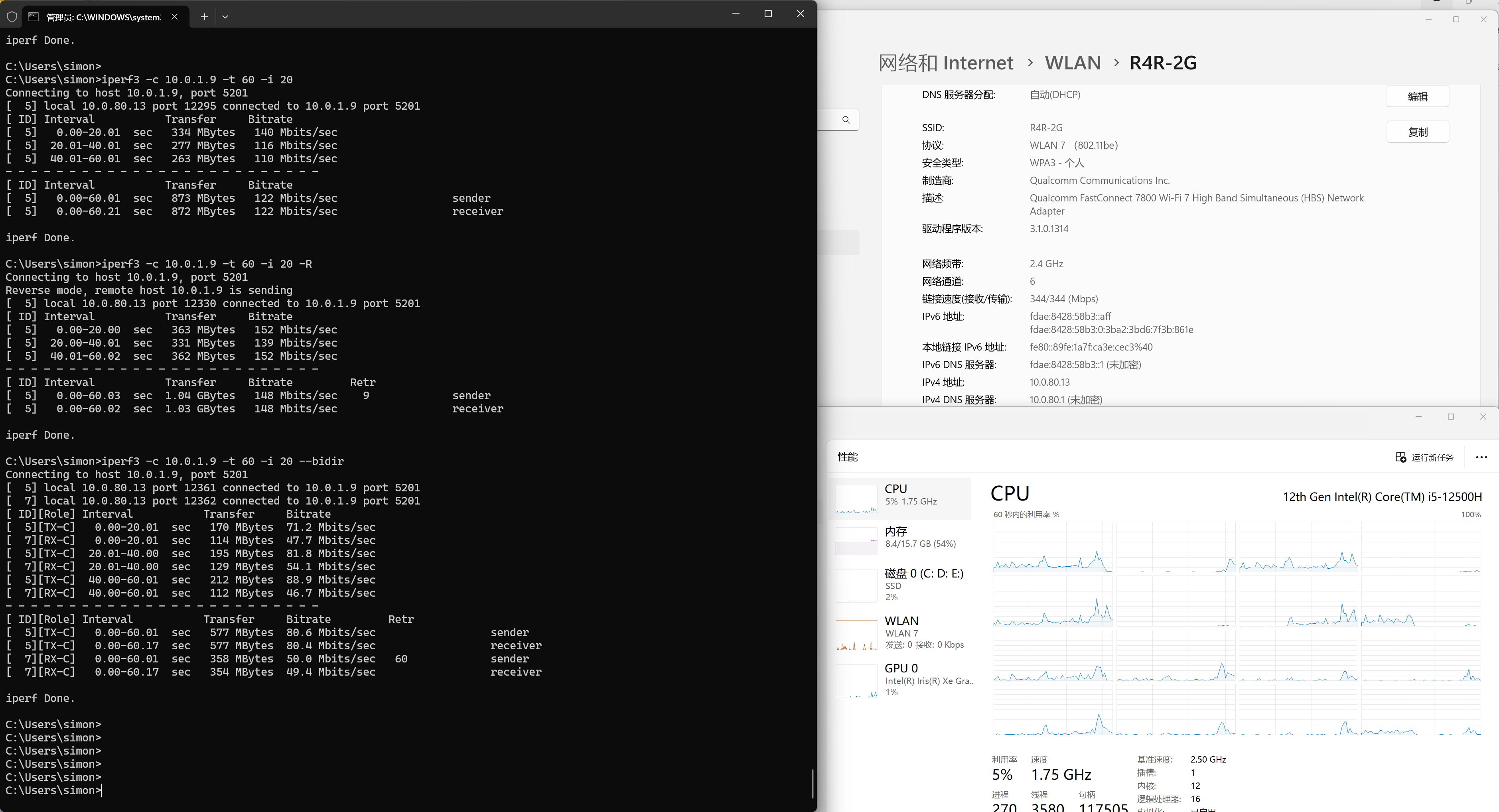Go to WLAN breadcrumb in Settings
Screen dimensions: 1499x812
[1073, 63]
